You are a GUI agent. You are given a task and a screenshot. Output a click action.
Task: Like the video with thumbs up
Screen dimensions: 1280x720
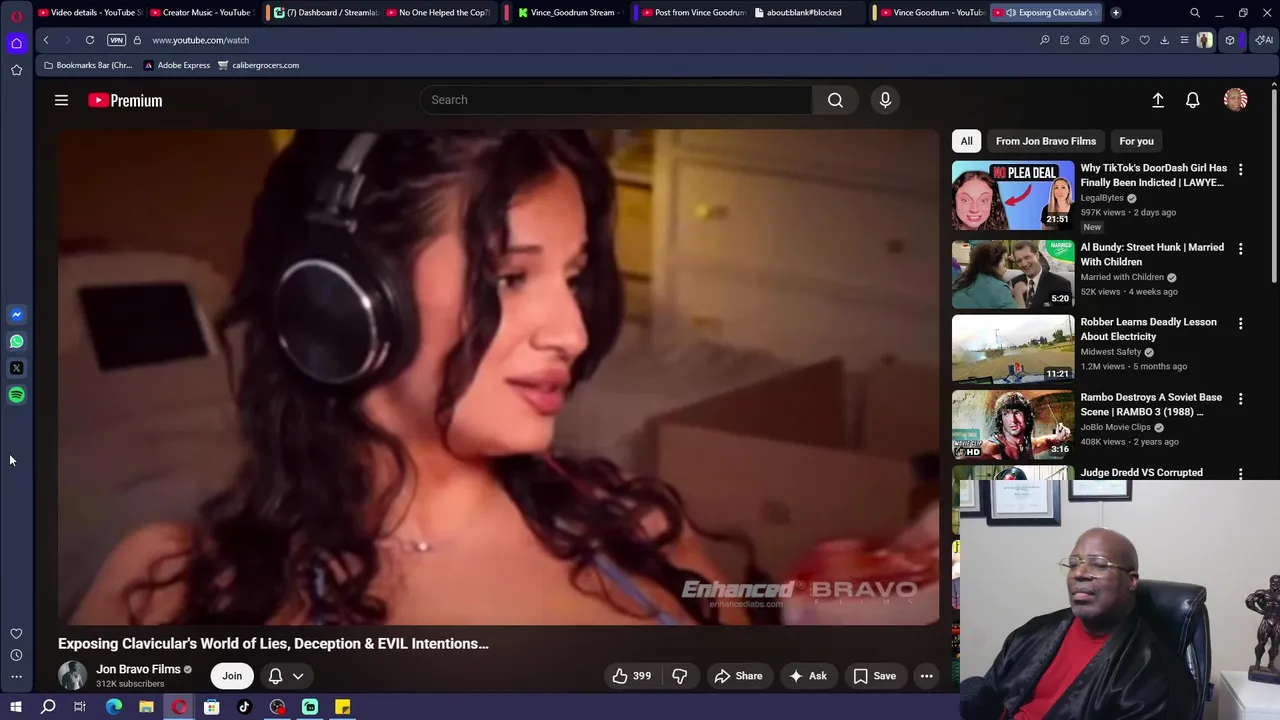[x=632, y=676]
